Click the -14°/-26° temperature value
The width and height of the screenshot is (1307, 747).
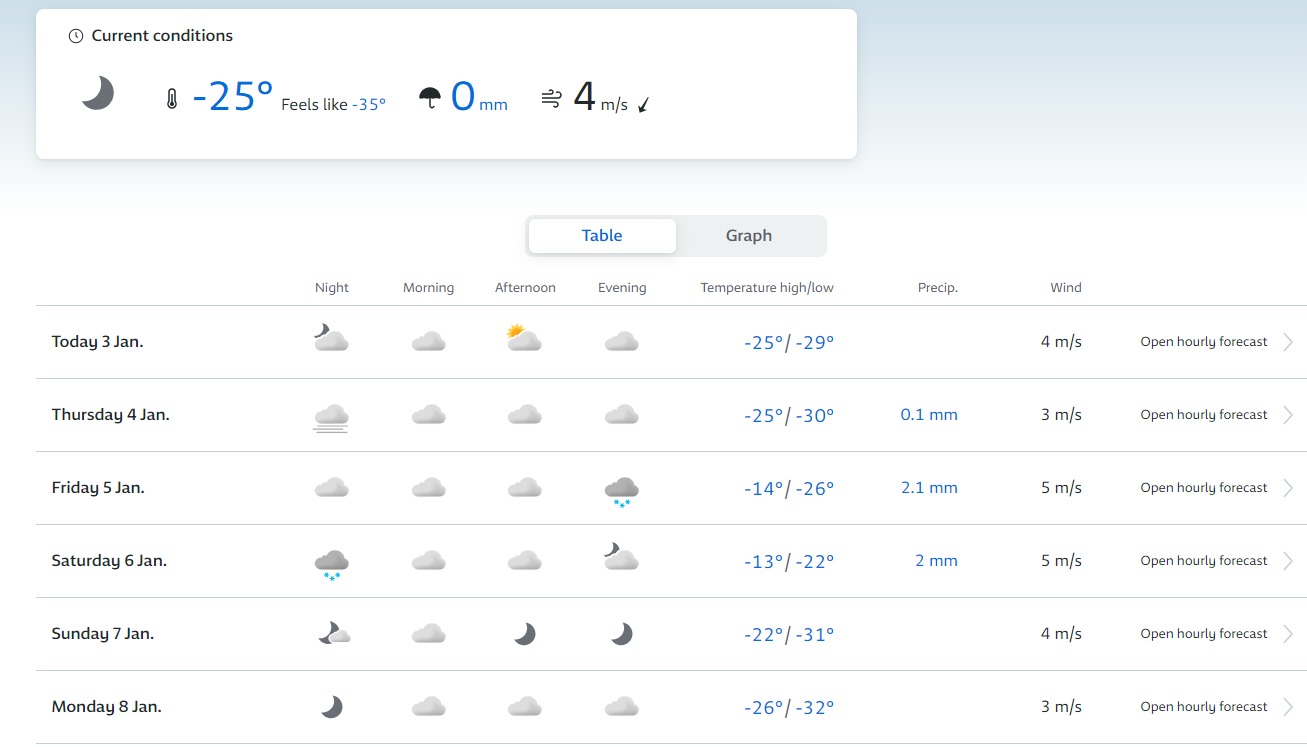[x=789, y=489]
